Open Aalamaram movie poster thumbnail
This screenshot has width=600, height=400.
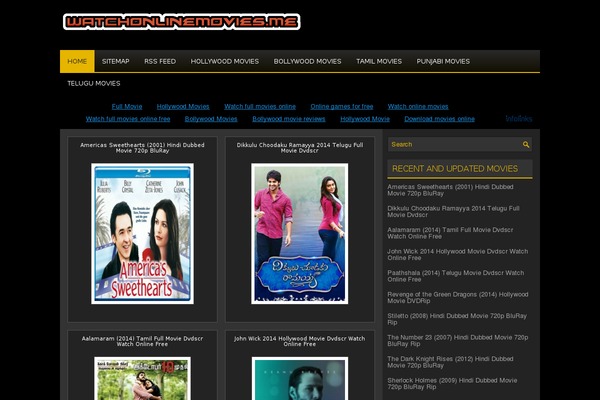coord(142,378)
